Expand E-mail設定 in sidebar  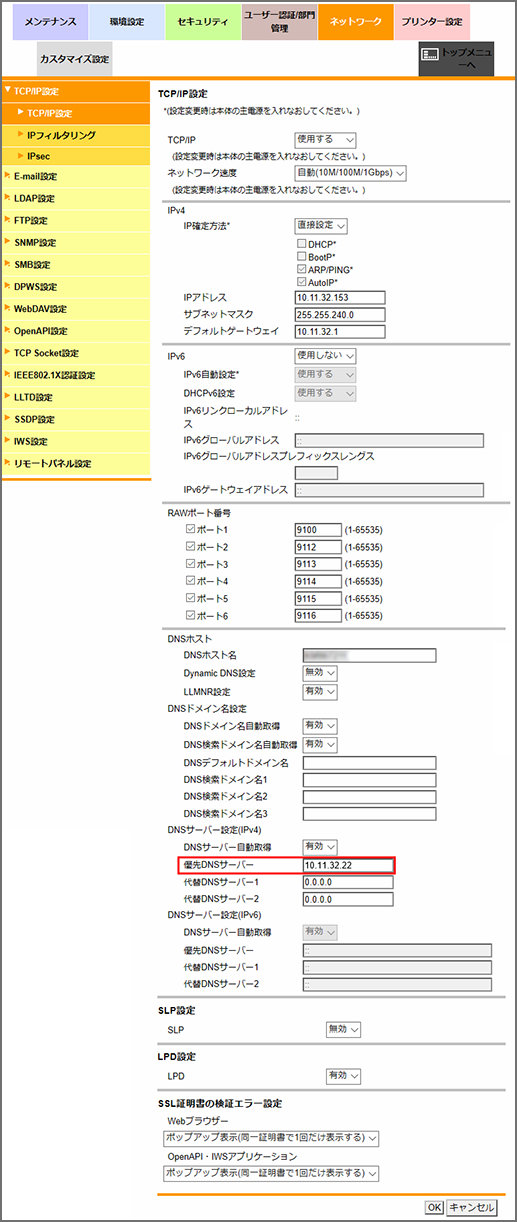pos(75,177)
